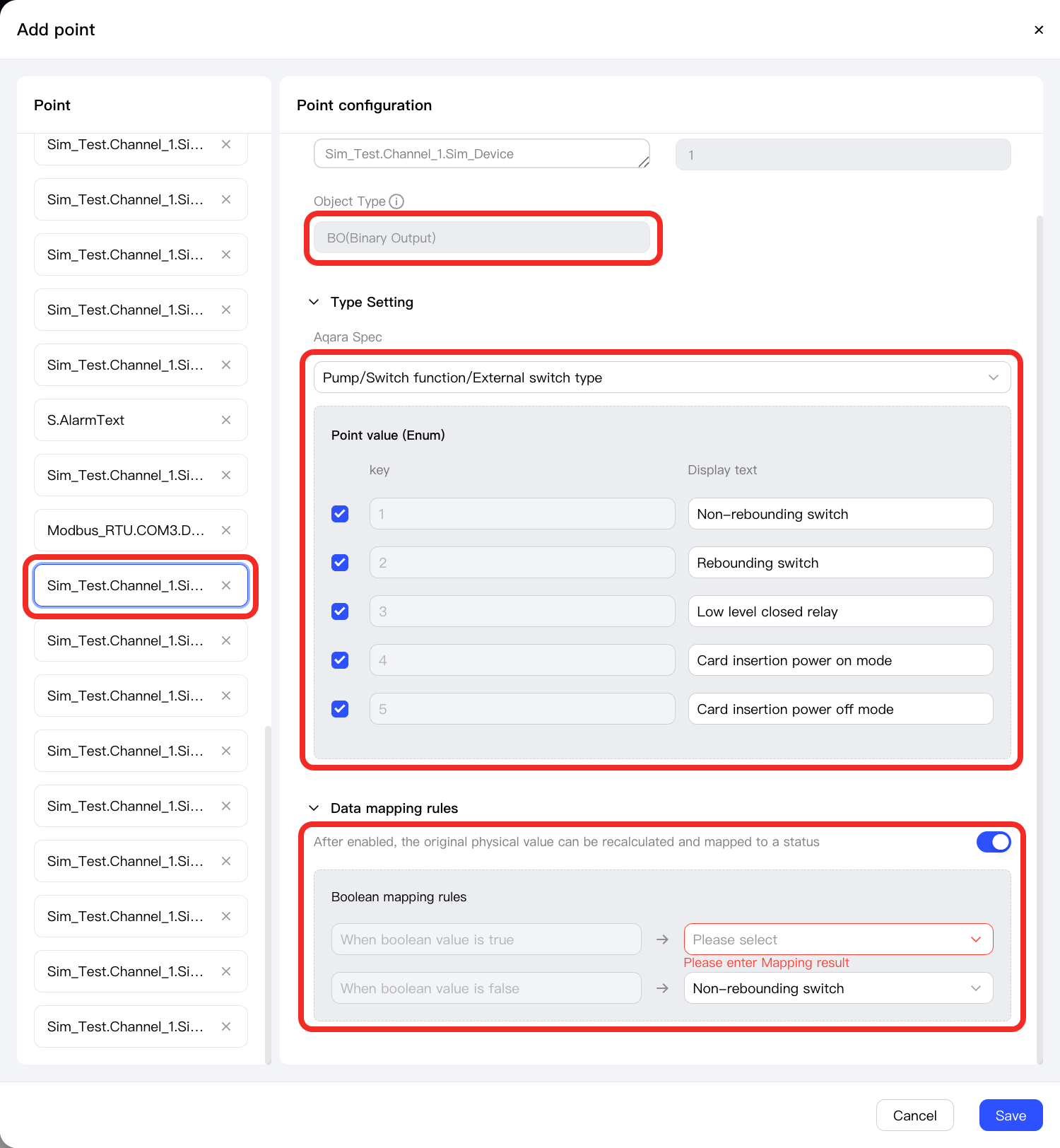Screen dimensions: 1060x1148
Task: Collapse the Type Setting section
Action: pos(314,302)
